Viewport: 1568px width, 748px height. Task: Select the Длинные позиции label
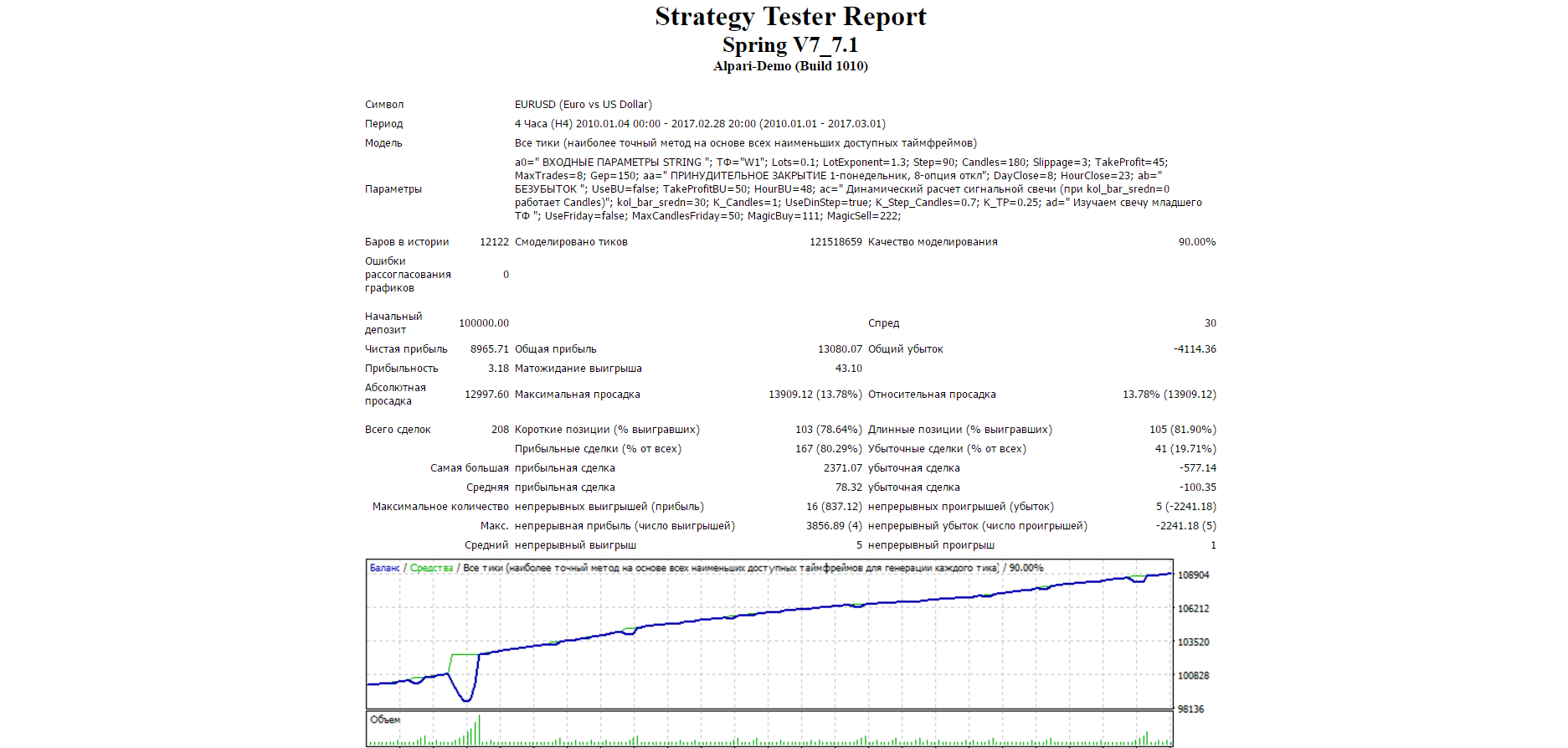tap(960, 430)
